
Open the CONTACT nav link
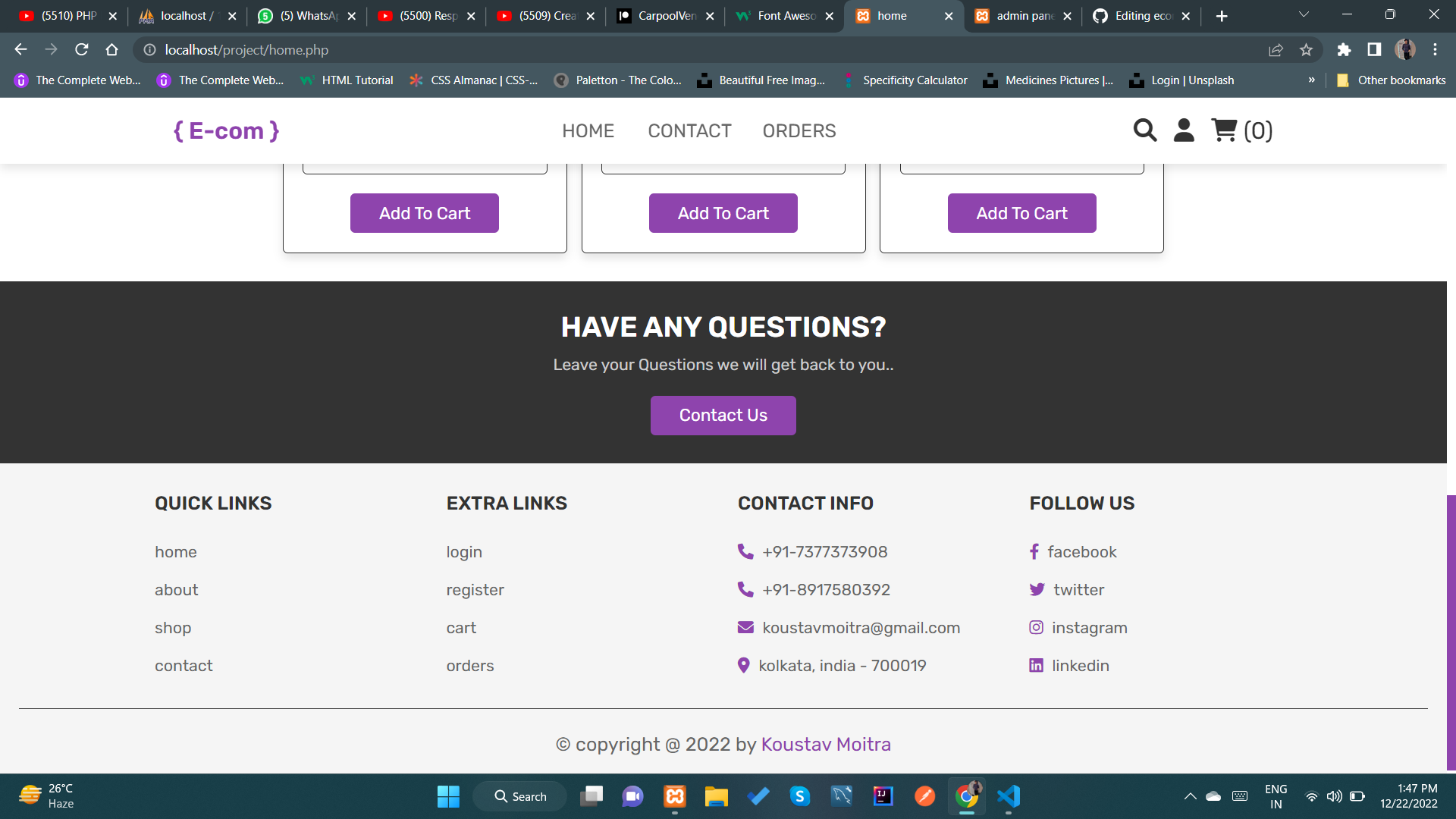coord(689,130)
